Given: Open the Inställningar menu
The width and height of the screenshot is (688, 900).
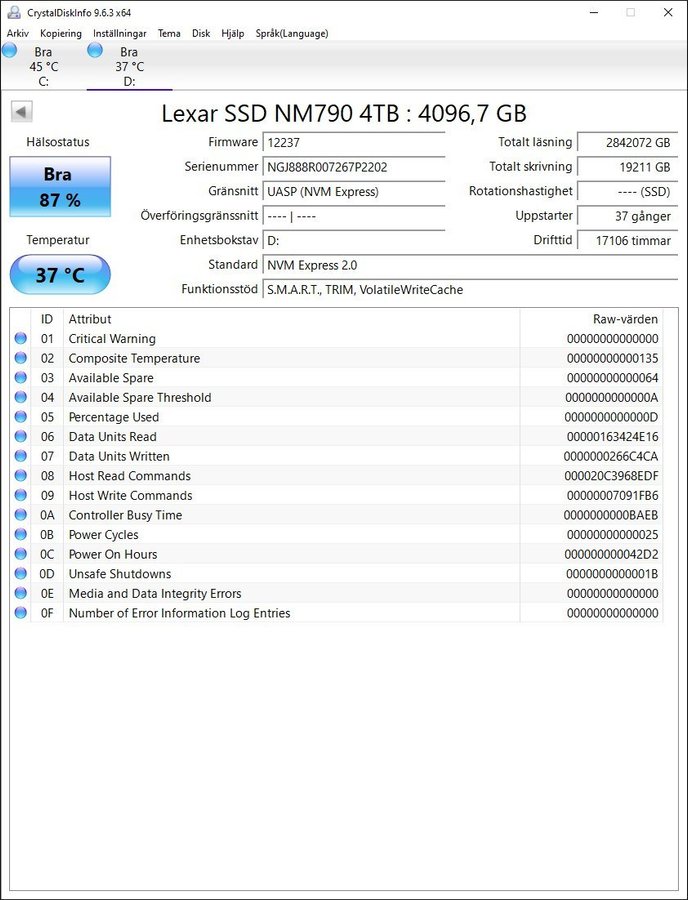Looking at the screenshot, I should click(119, 33).
